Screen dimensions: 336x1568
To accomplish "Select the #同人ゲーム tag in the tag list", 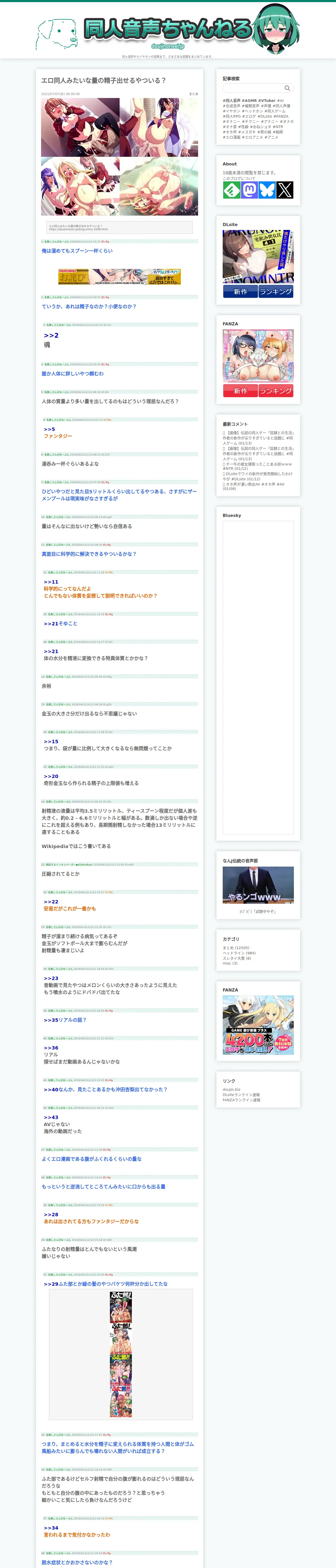I will 275,111.
